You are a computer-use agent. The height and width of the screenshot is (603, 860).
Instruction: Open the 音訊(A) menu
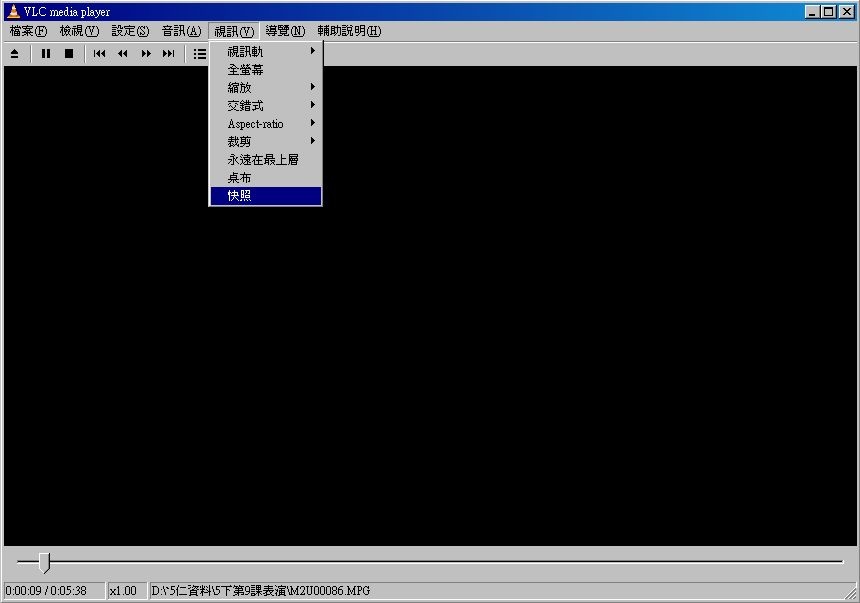pyautogui.click(x=182, y=31)
